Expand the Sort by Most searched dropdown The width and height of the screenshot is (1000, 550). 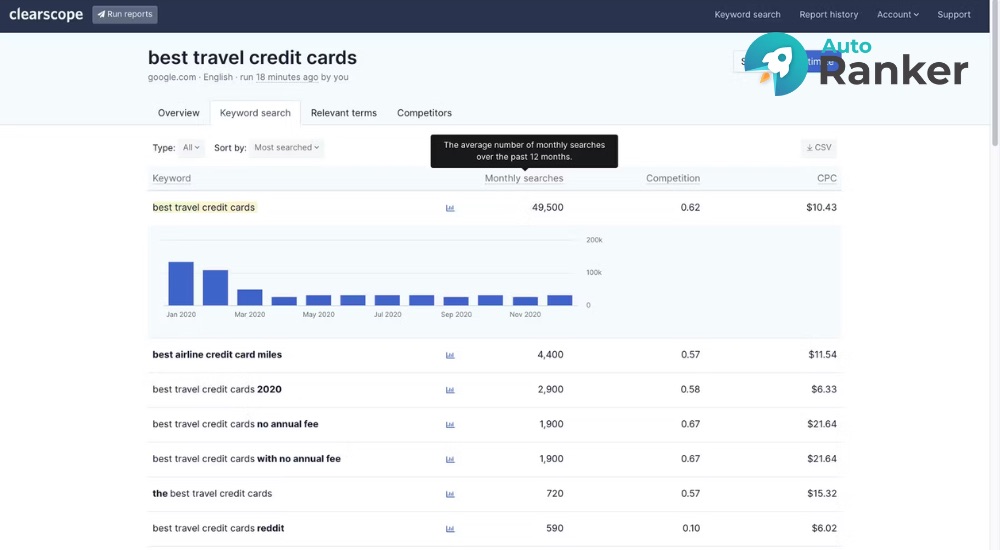click(286, 148)
